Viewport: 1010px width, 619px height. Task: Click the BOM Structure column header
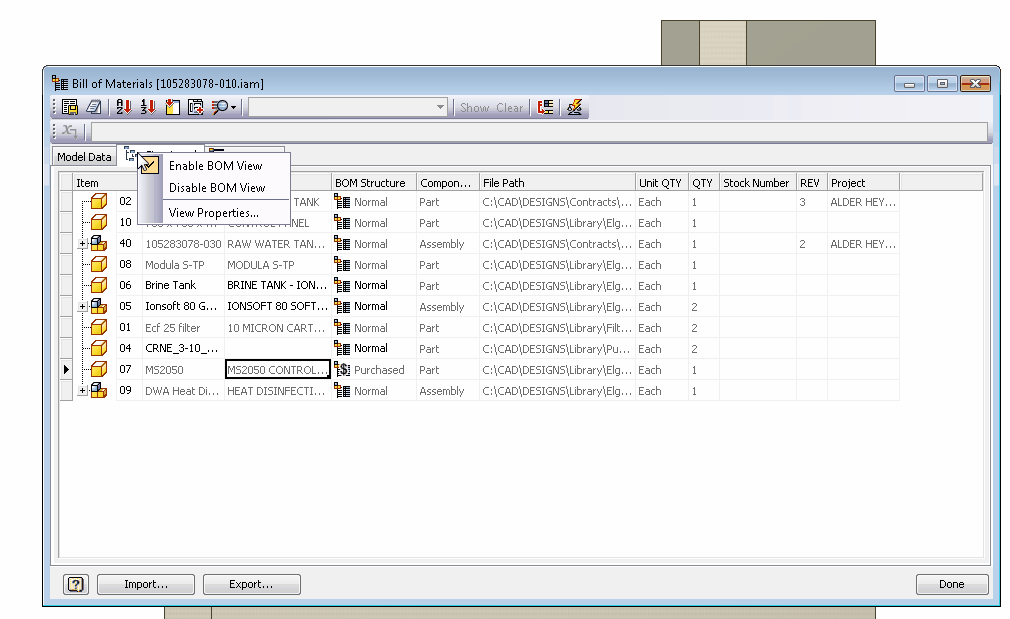point(374,183)
